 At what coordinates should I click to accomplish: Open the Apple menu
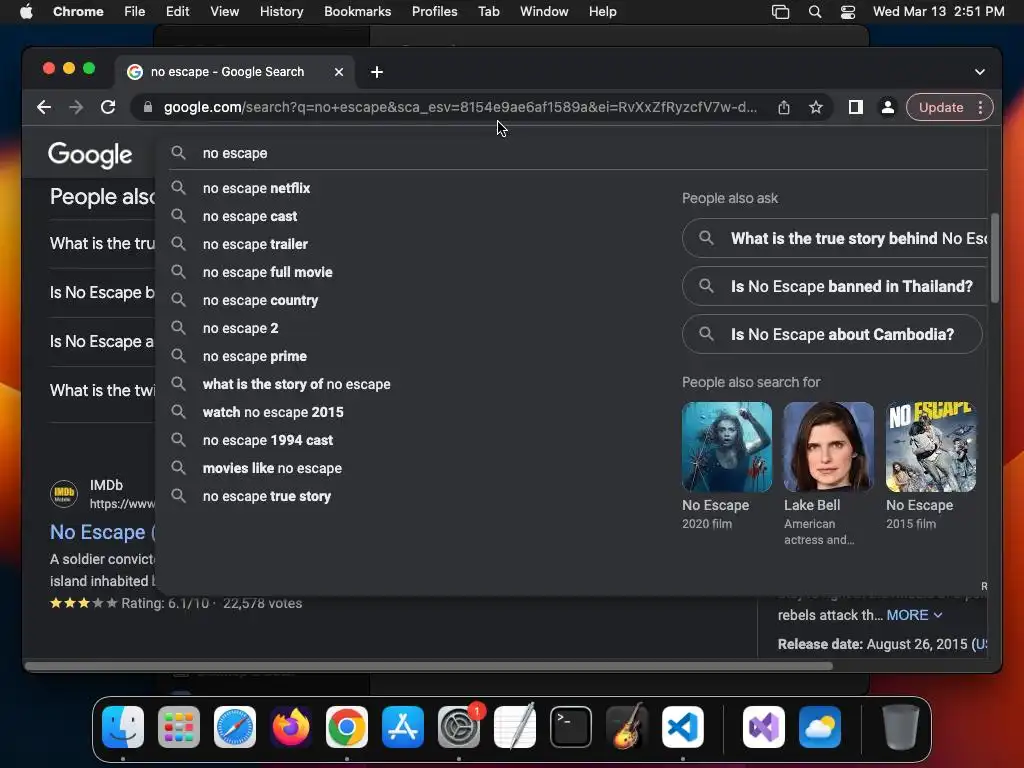point(26,12)
